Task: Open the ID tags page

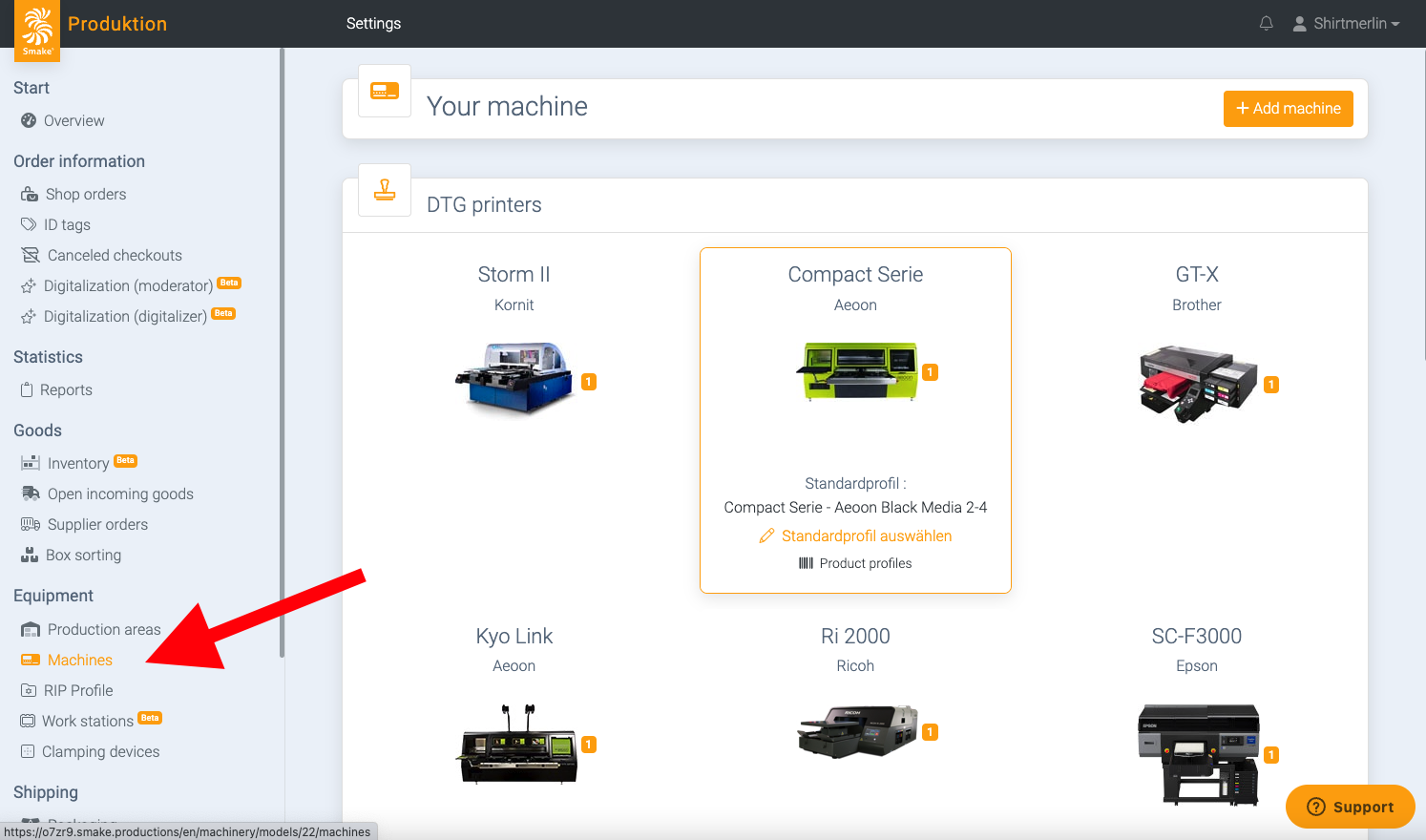Action: tap(67, 224)
